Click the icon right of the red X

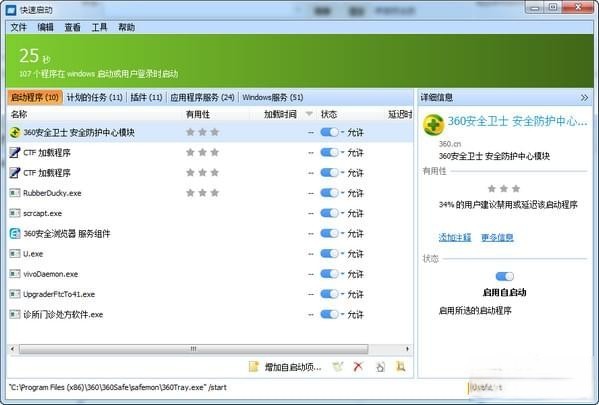click(x=380, y=367)
